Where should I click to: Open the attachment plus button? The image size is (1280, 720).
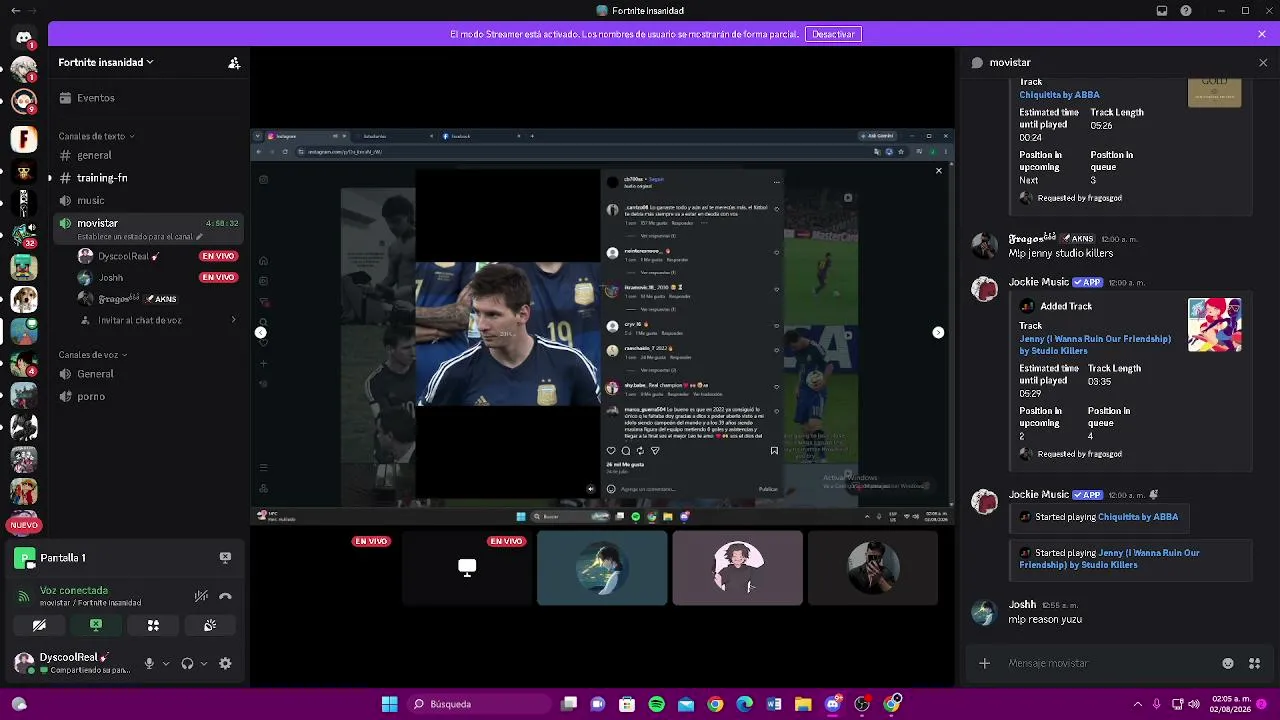984,663
